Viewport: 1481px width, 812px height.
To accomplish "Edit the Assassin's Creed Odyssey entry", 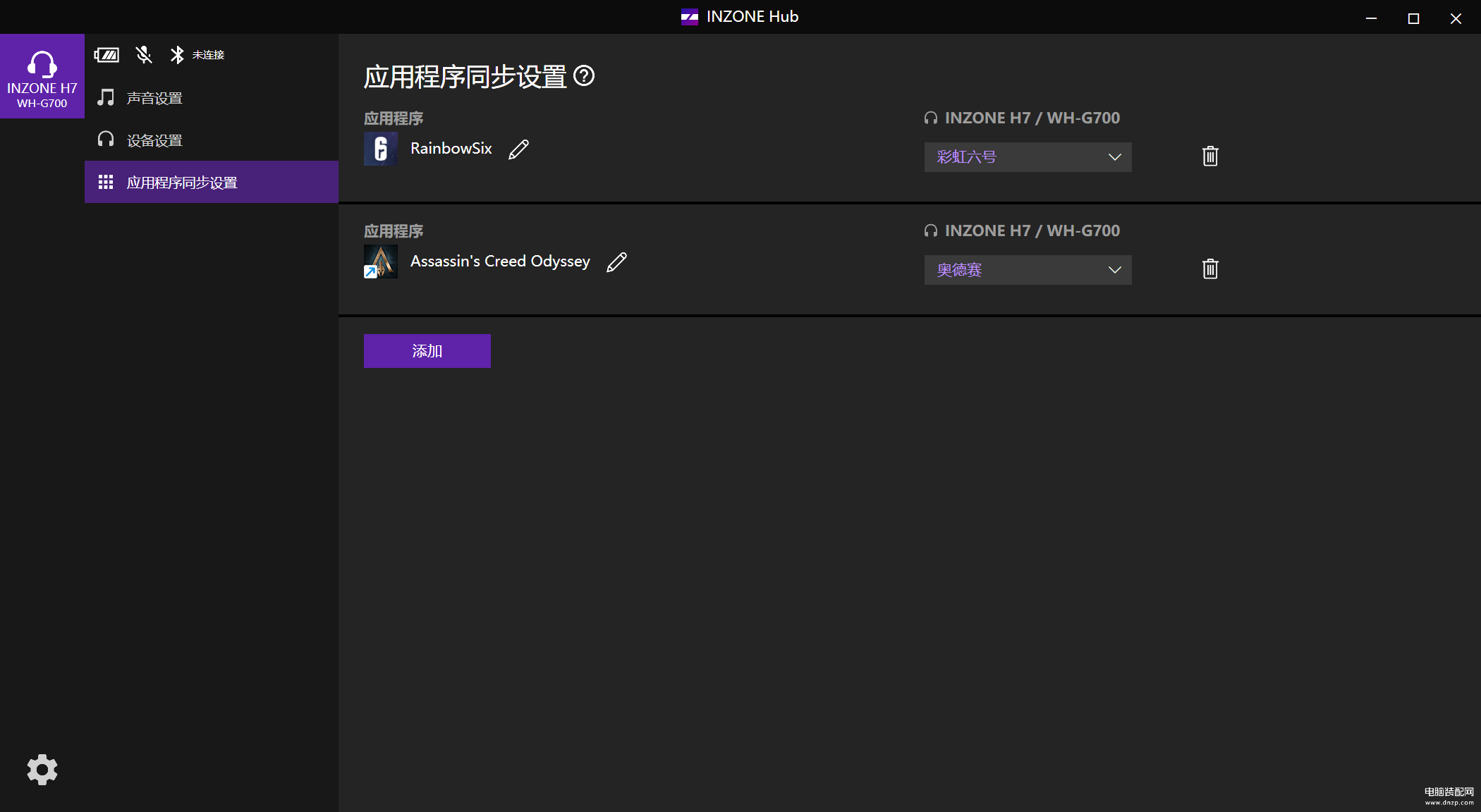I will [616, 262].
